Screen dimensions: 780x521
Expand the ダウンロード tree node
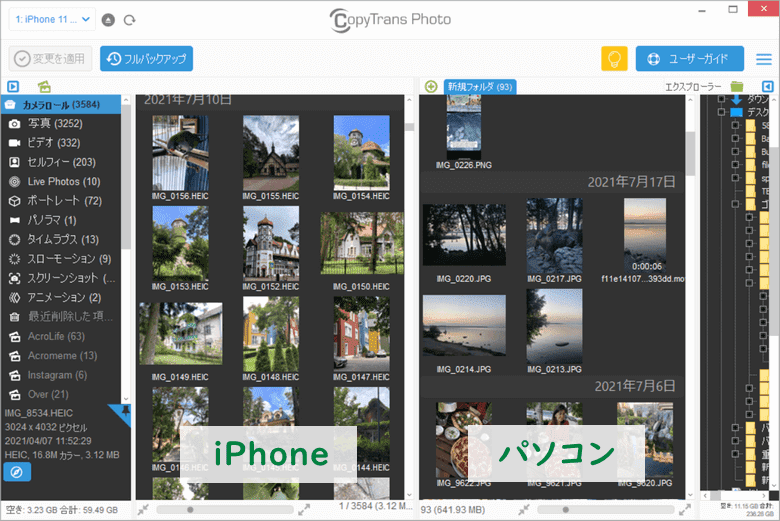point(721,99)
